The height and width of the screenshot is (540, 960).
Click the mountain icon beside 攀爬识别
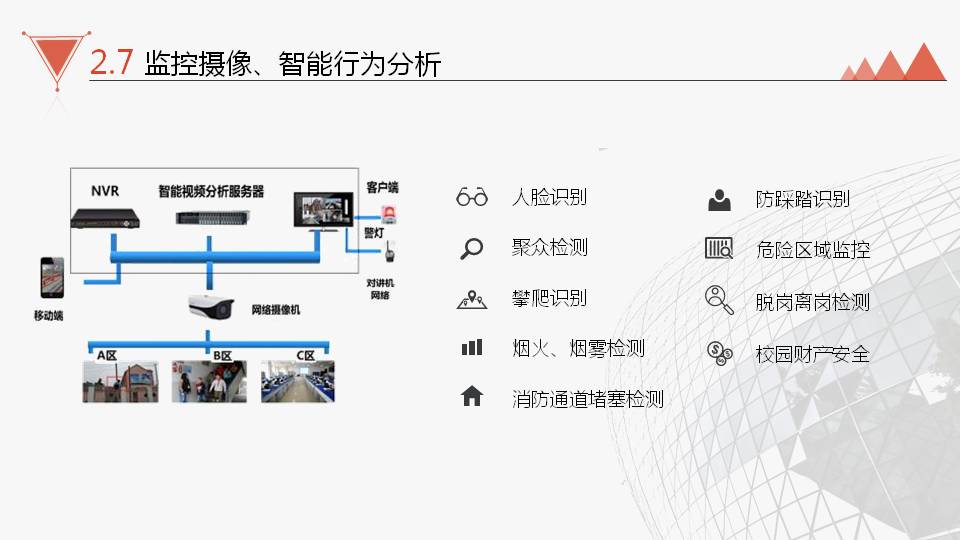(x=471, y=298)
